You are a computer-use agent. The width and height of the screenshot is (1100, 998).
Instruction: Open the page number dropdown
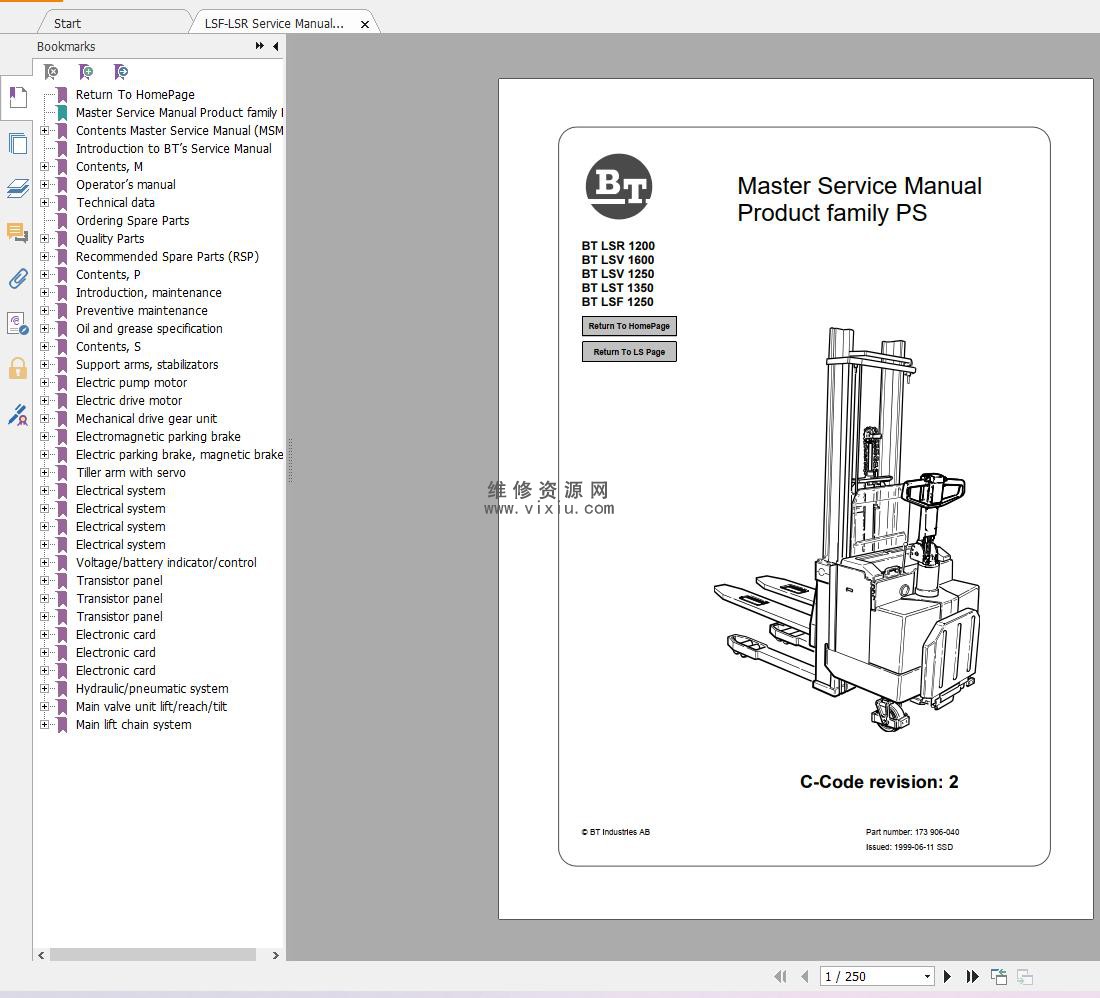pos(927,976)
